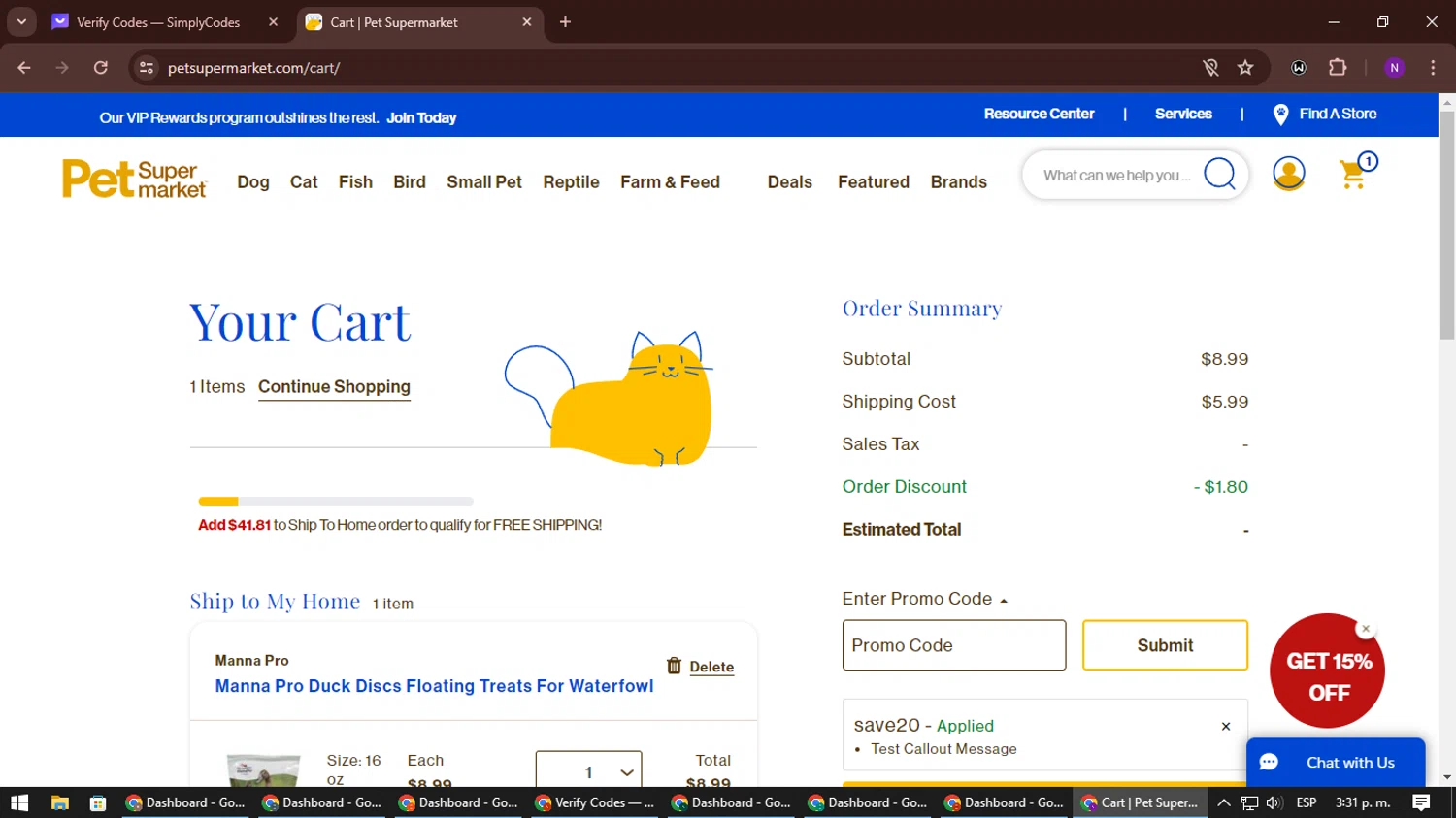Open the Brands menu
Viewport: 1456px width, 818px height.
click(958, 182)
